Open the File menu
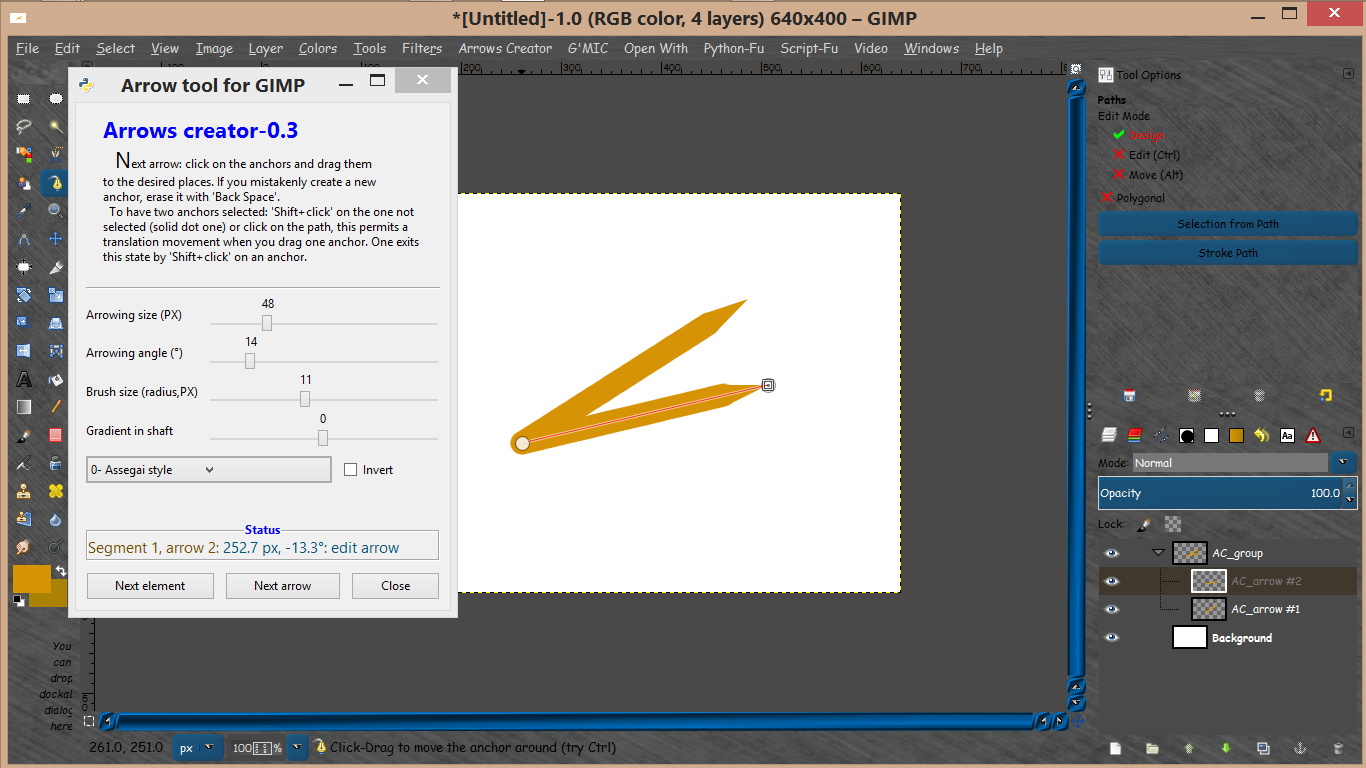Image resolution: width=1366 pixels, height=768 pixels. pyautogui.click(x=27, y=48)
